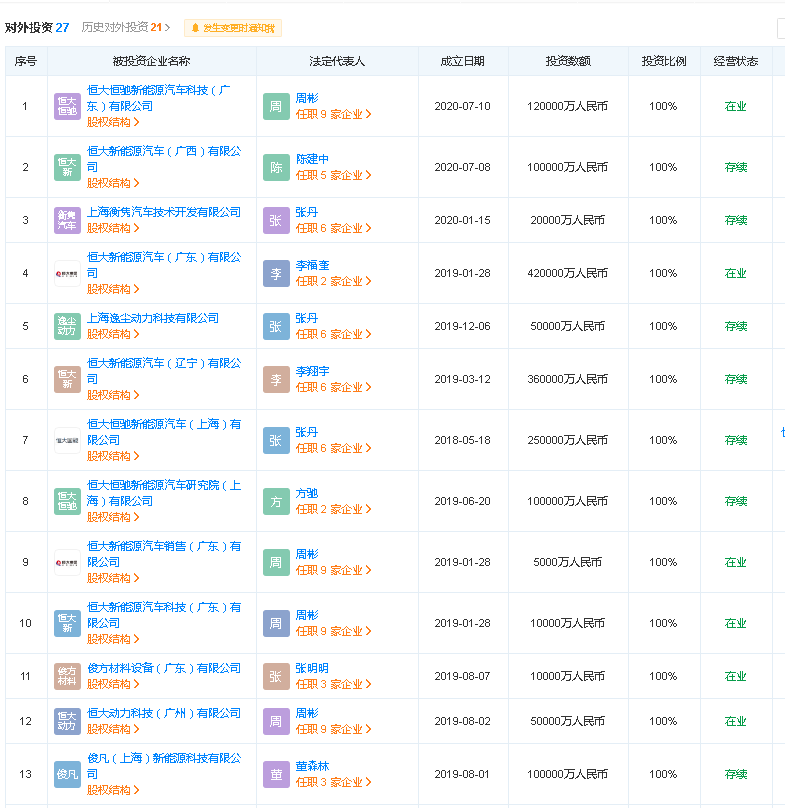Image resolution: width=785 pixels, height=808 pixels.
Task: Open 任职 3 家企业 for 张明明
Action: point(333,684)
